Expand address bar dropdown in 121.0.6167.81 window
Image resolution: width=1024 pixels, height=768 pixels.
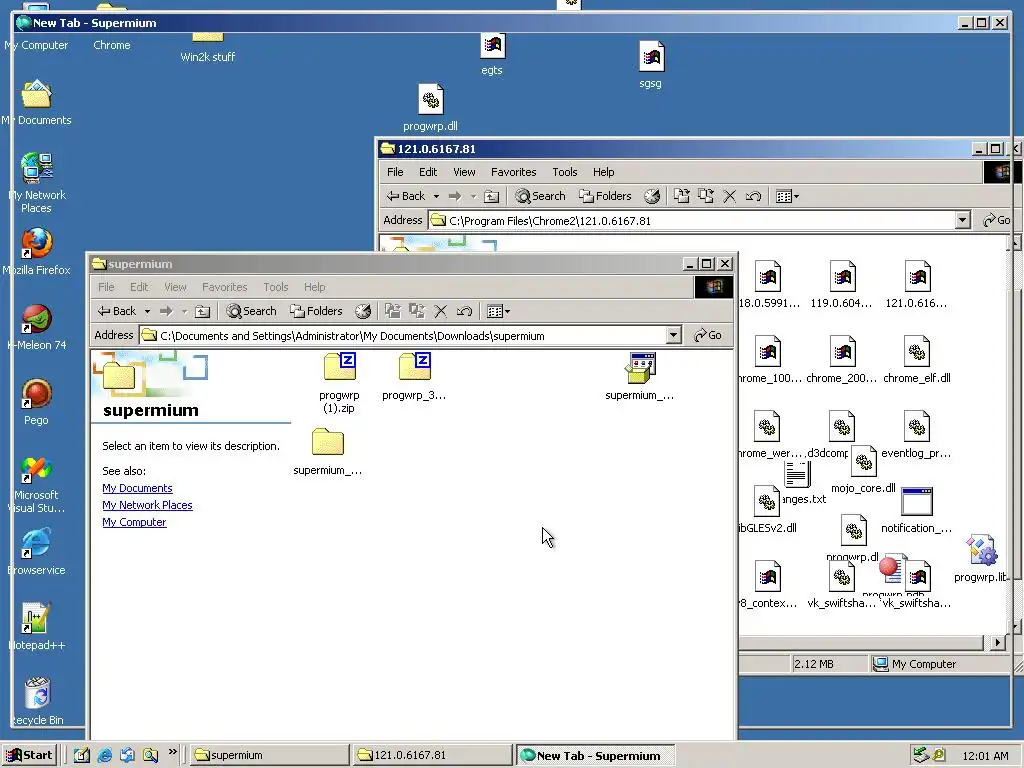[x=962, y=221]
